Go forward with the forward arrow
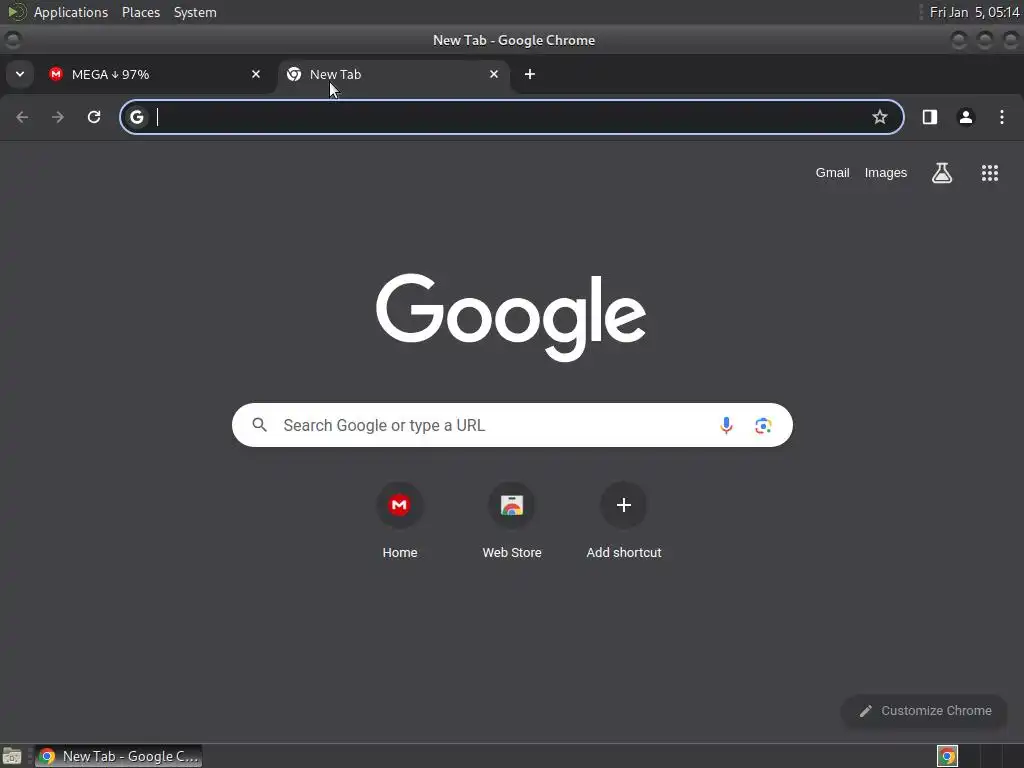This screenshot has height=768, width=1024. [58, 117]
